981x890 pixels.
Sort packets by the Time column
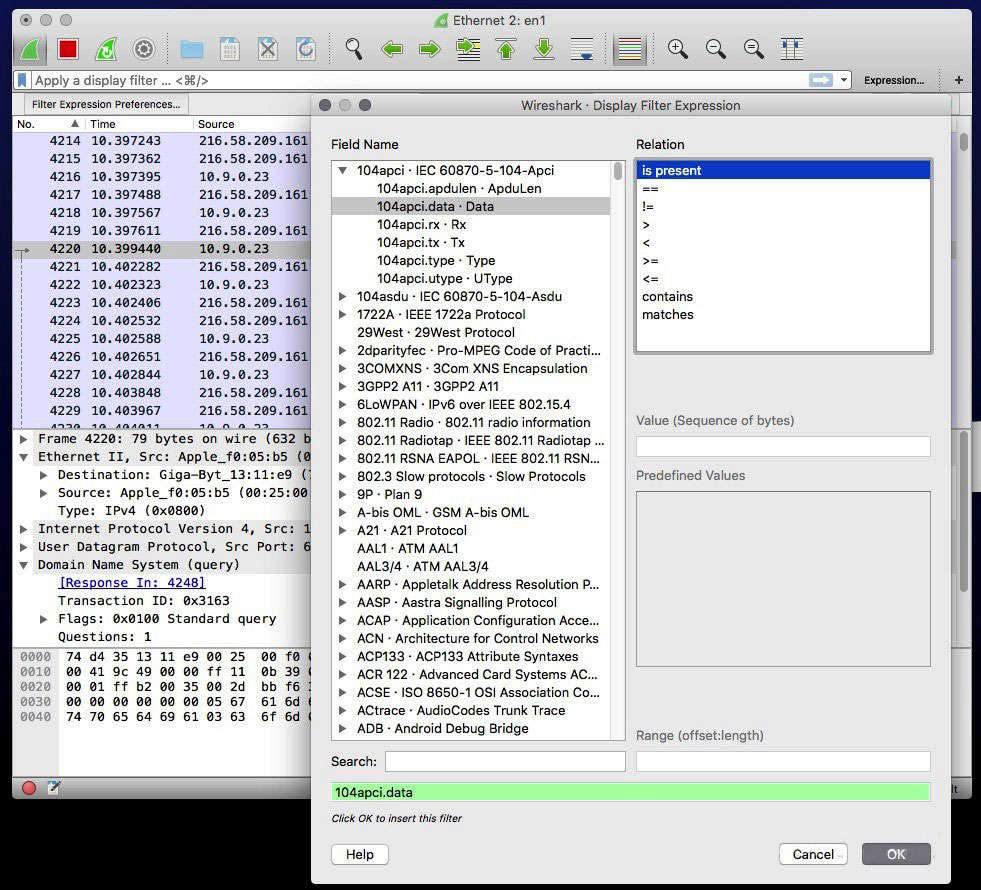tap(138, 124)
